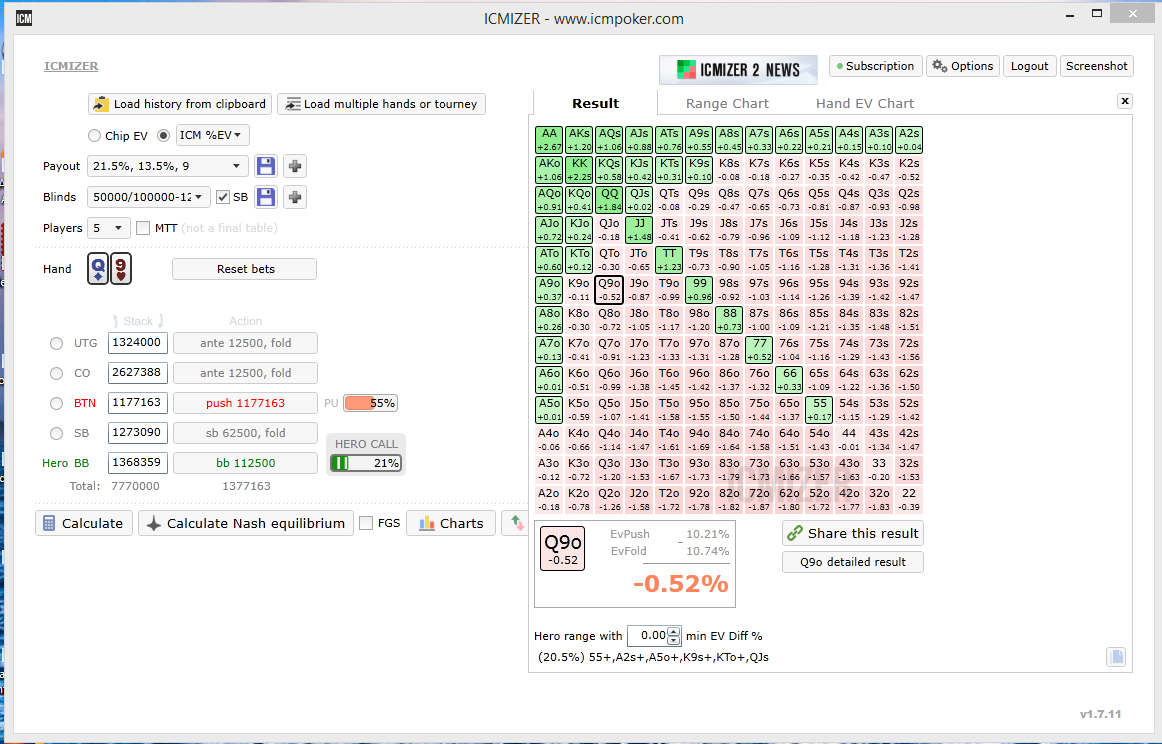
Task: Enable the MTT checkbox
Action: [x=143, y=228]
